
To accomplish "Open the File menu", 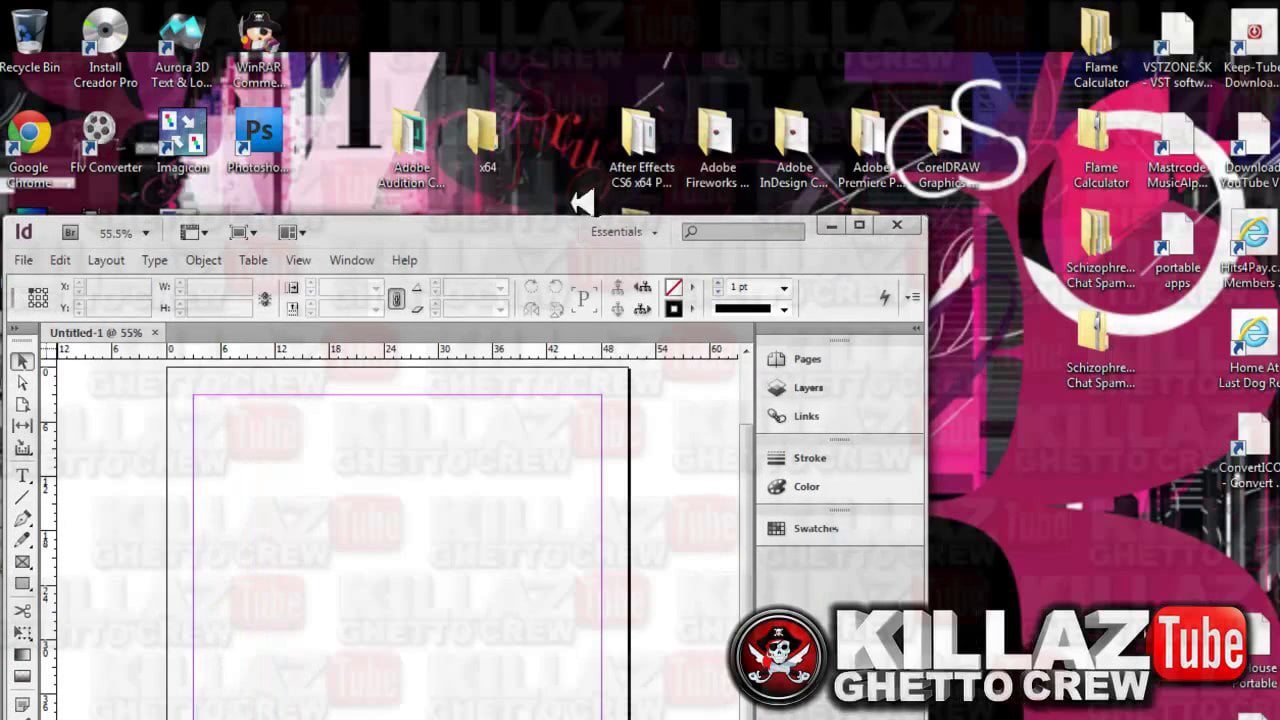I will [x=23, y=260].
